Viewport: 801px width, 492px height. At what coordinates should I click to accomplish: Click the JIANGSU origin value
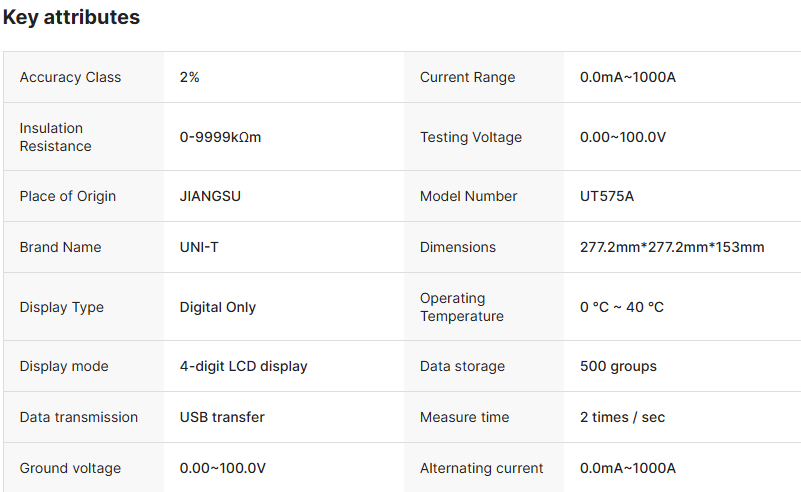pyautogui.click(x=210, y=196)
